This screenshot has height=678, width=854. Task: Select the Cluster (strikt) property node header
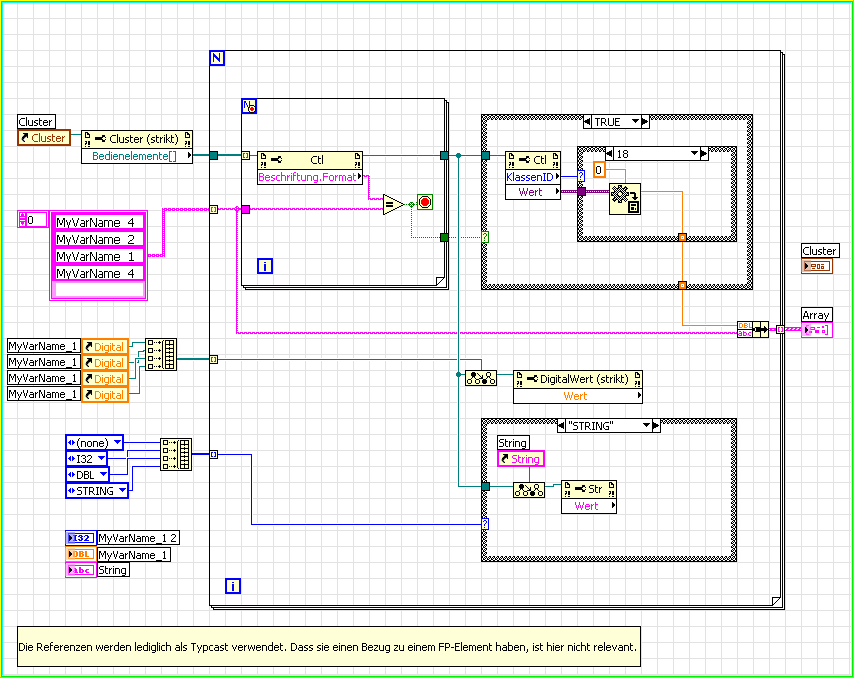[137, 139]
